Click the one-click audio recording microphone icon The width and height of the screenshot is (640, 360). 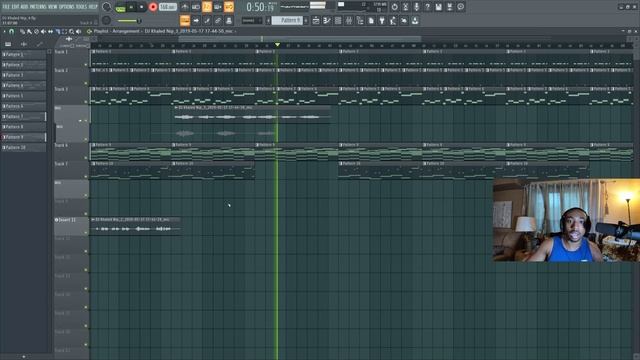(416, 7)
